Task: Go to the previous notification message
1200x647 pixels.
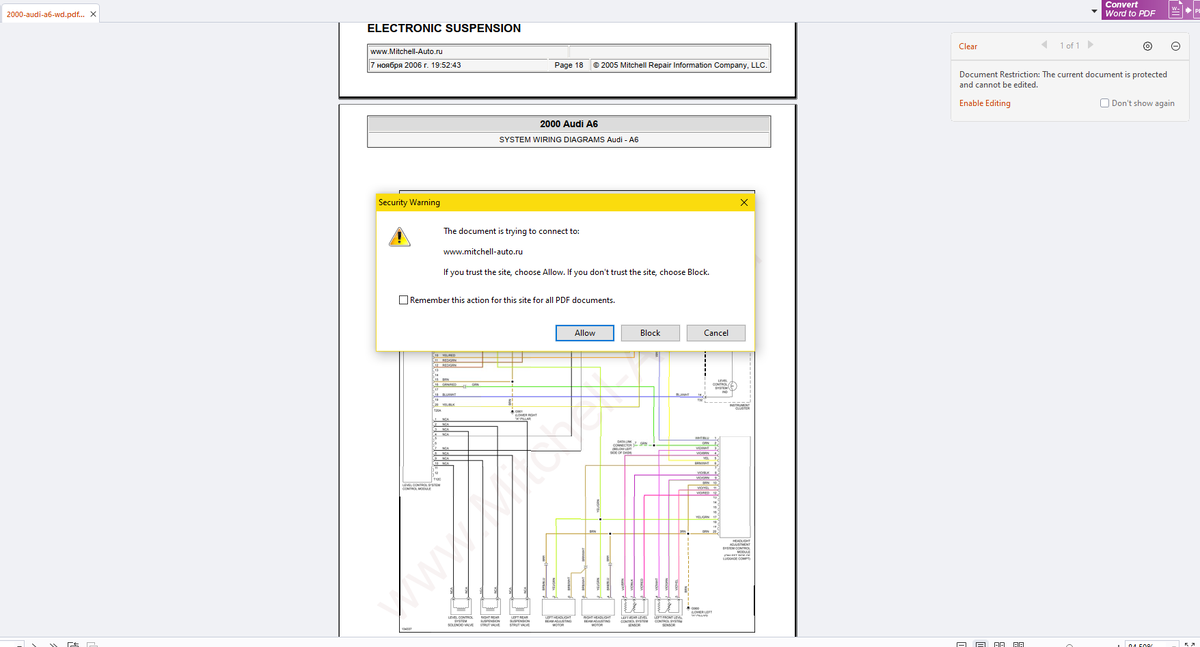Action: (x=1044, y=45)
